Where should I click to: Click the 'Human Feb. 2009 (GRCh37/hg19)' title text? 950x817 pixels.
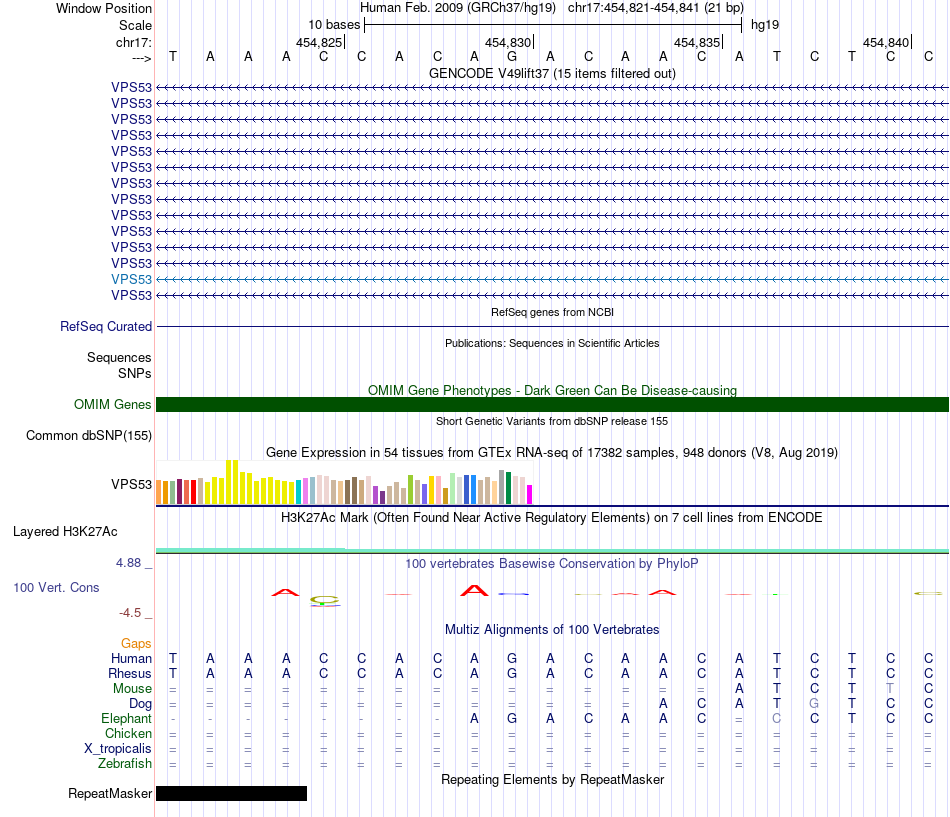click(457, 8)
